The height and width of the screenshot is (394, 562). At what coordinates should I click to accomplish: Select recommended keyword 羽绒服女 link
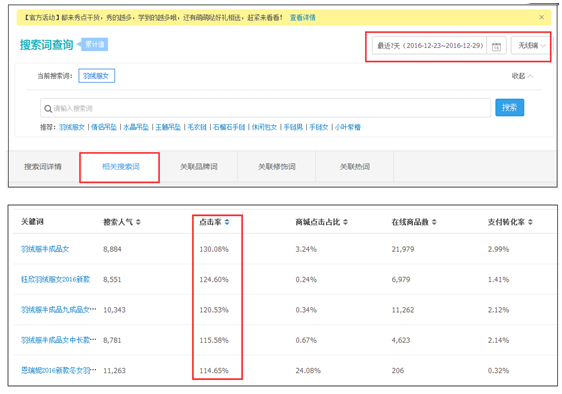pyautogui.click(x=72, y=127)
